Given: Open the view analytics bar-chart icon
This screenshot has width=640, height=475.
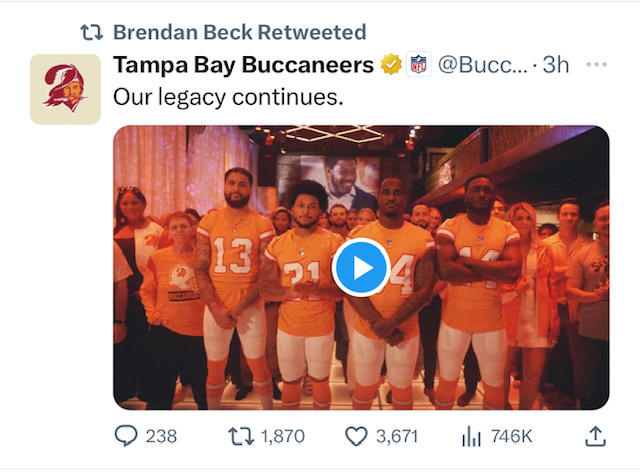Looking at the screenshot, I should pyautogui.click(x=470, y=436).
